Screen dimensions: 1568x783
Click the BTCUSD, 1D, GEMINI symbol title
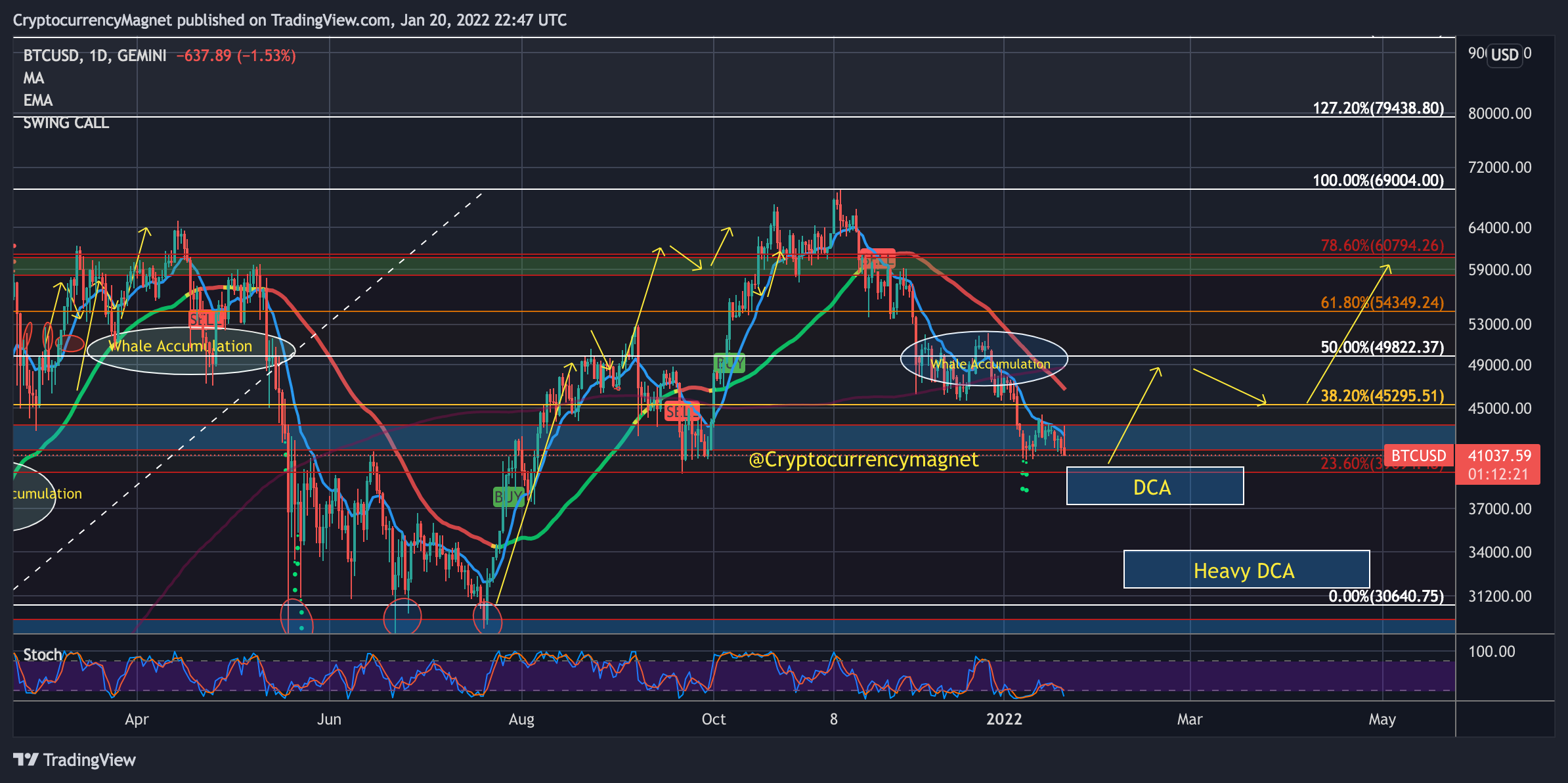coord(95,56)
